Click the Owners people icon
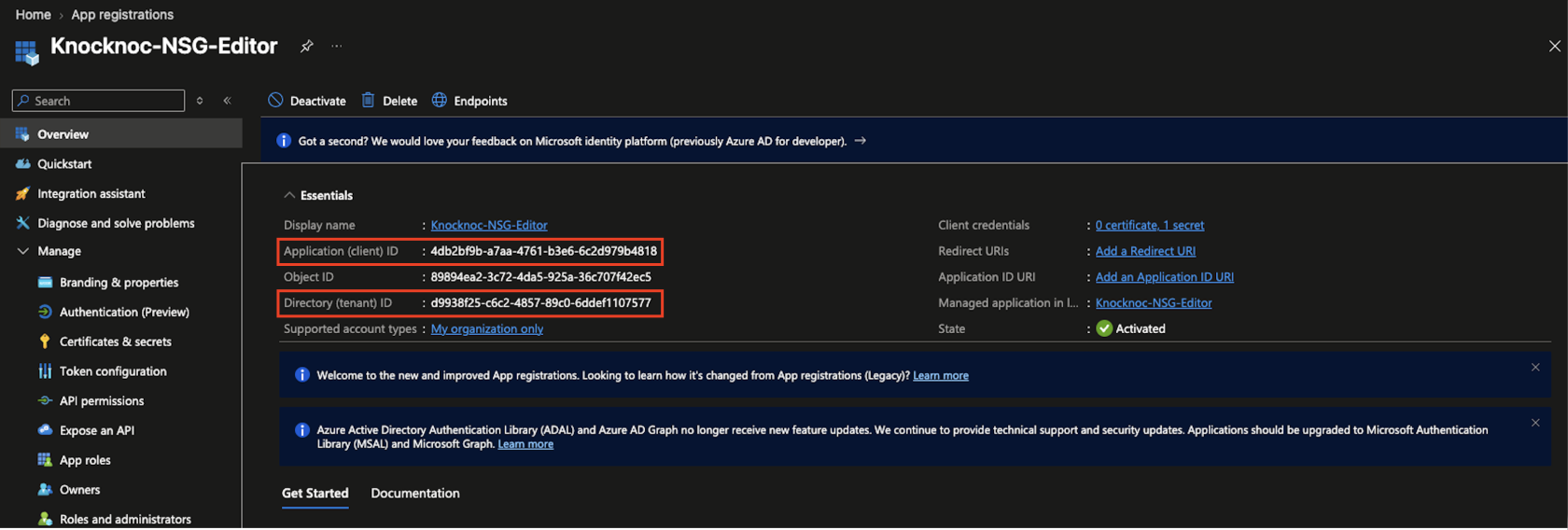1568x530 pixels. pos(45,490)
